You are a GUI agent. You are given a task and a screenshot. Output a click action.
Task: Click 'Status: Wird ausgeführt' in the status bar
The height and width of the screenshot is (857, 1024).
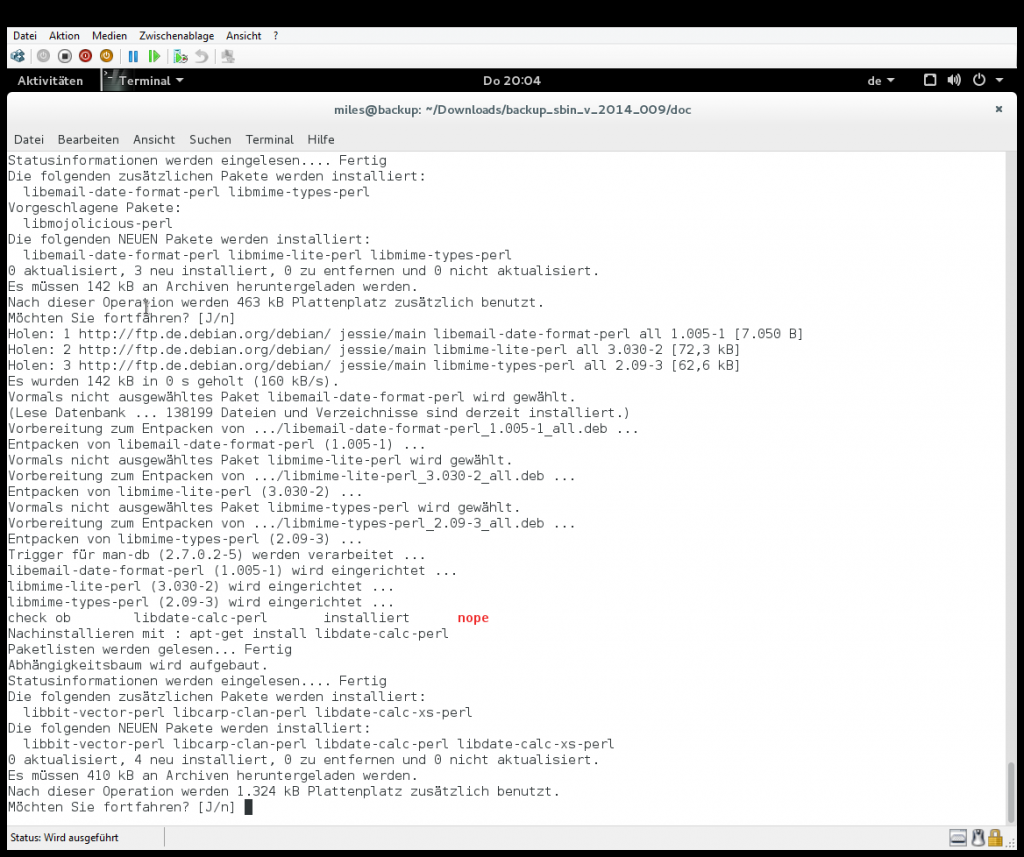pos(65,837)
